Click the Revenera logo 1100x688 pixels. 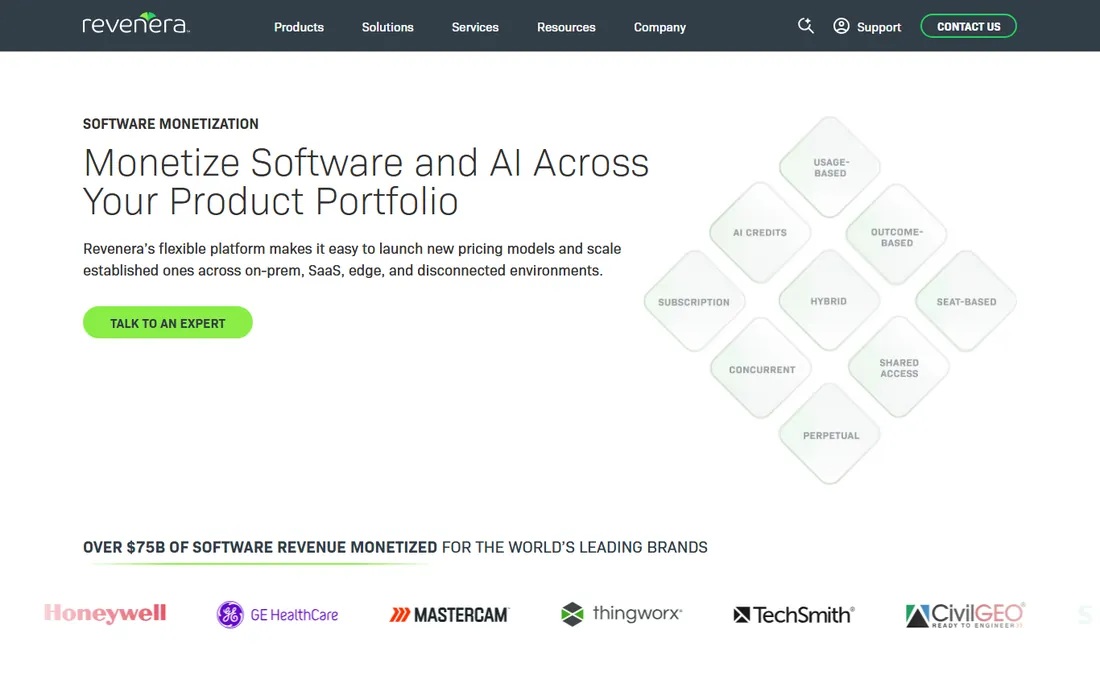point(136,23)
